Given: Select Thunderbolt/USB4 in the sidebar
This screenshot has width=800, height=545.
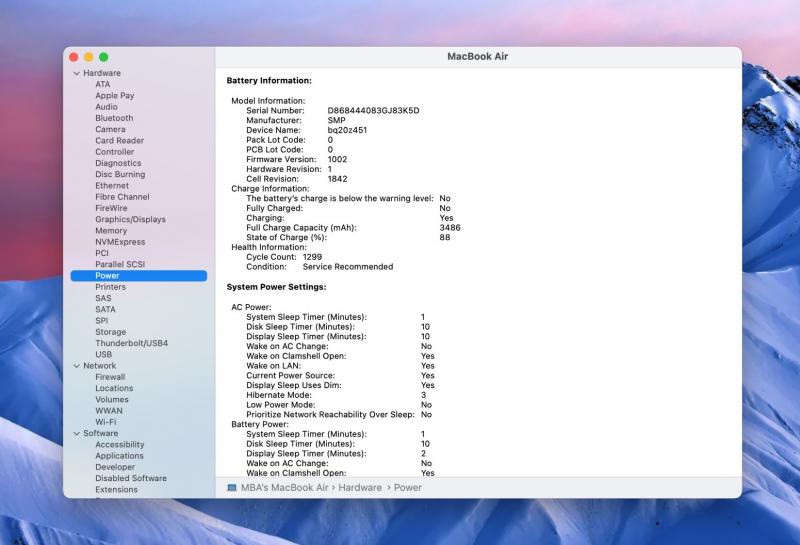Looking at the screenshot, I should 132,343.
